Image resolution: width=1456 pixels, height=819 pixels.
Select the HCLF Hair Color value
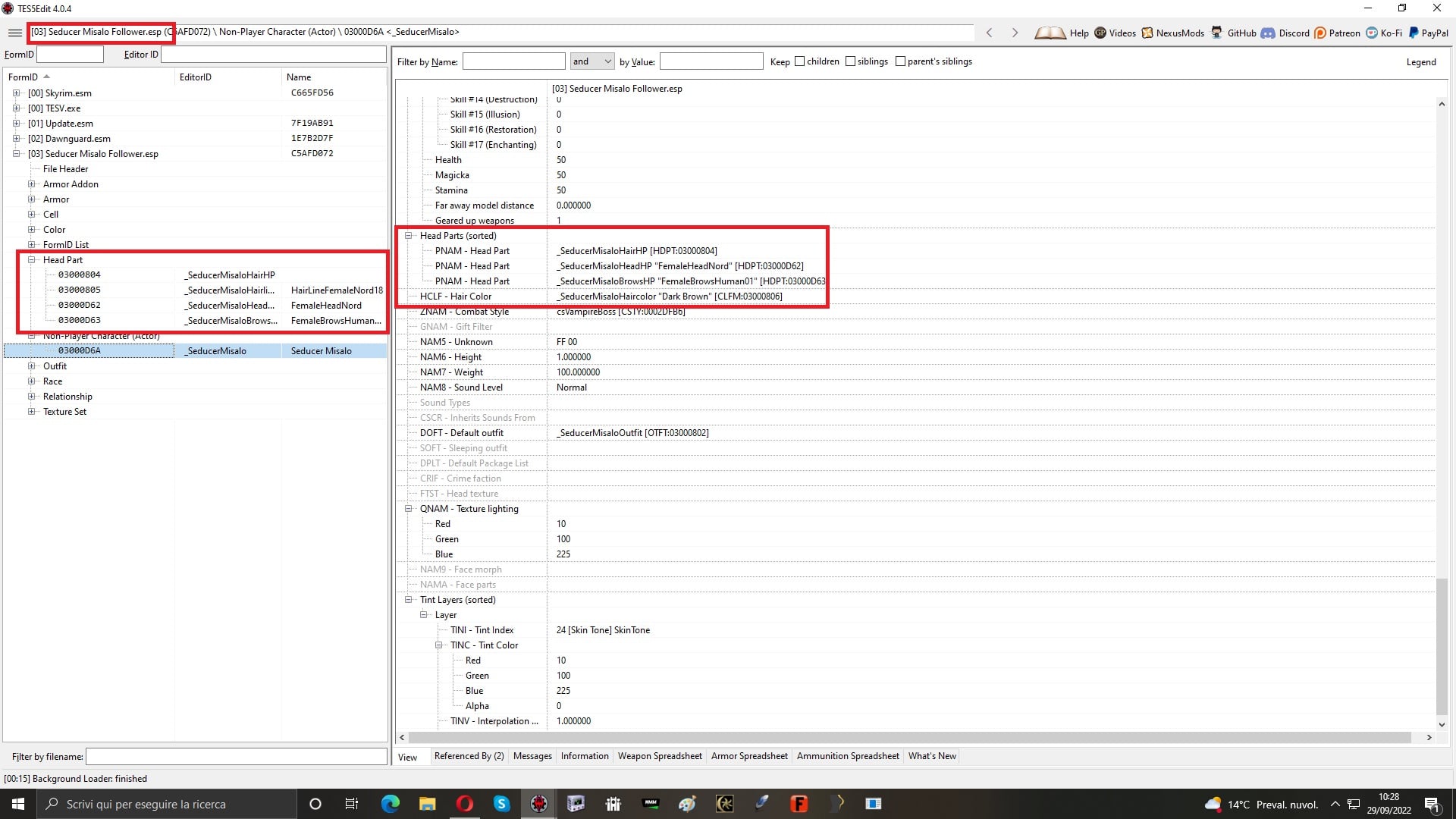tap(670, 297)
